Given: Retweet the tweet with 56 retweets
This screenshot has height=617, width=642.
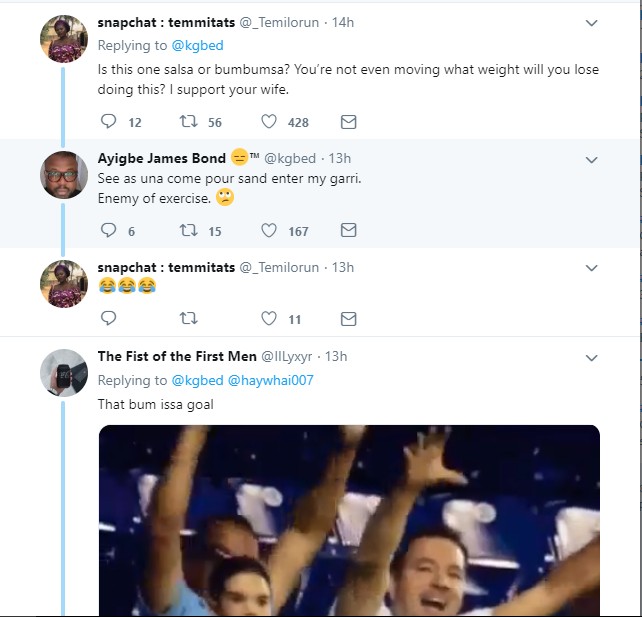Looking at the screenshot, I should click(187, 122).
